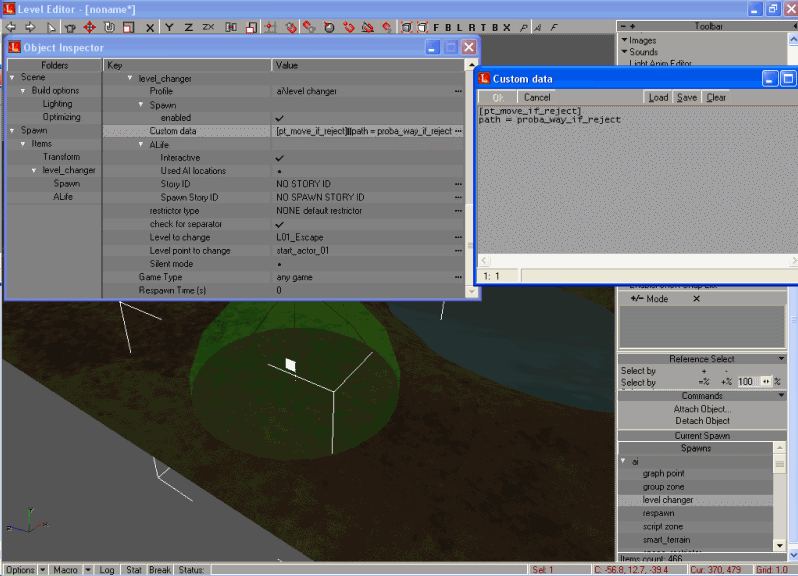Toggle the Spawn enabled checkmark
This screenshot has height=576, width=798.
pos(279,118)
